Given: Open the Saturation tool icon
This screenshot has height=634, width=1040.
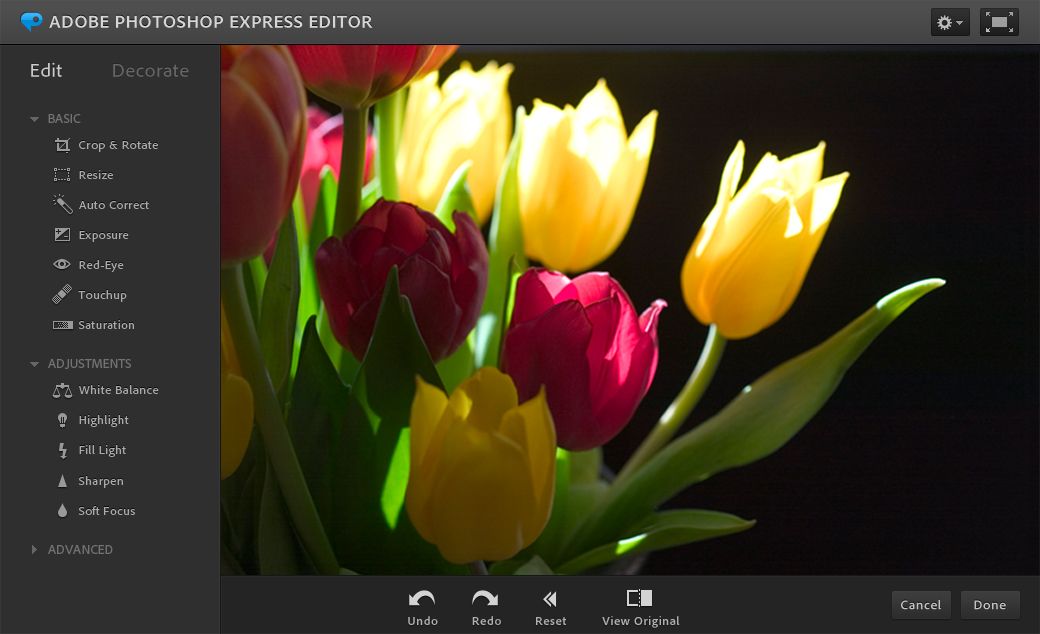Looking at the screenshot, I should [x=62, y=325].
